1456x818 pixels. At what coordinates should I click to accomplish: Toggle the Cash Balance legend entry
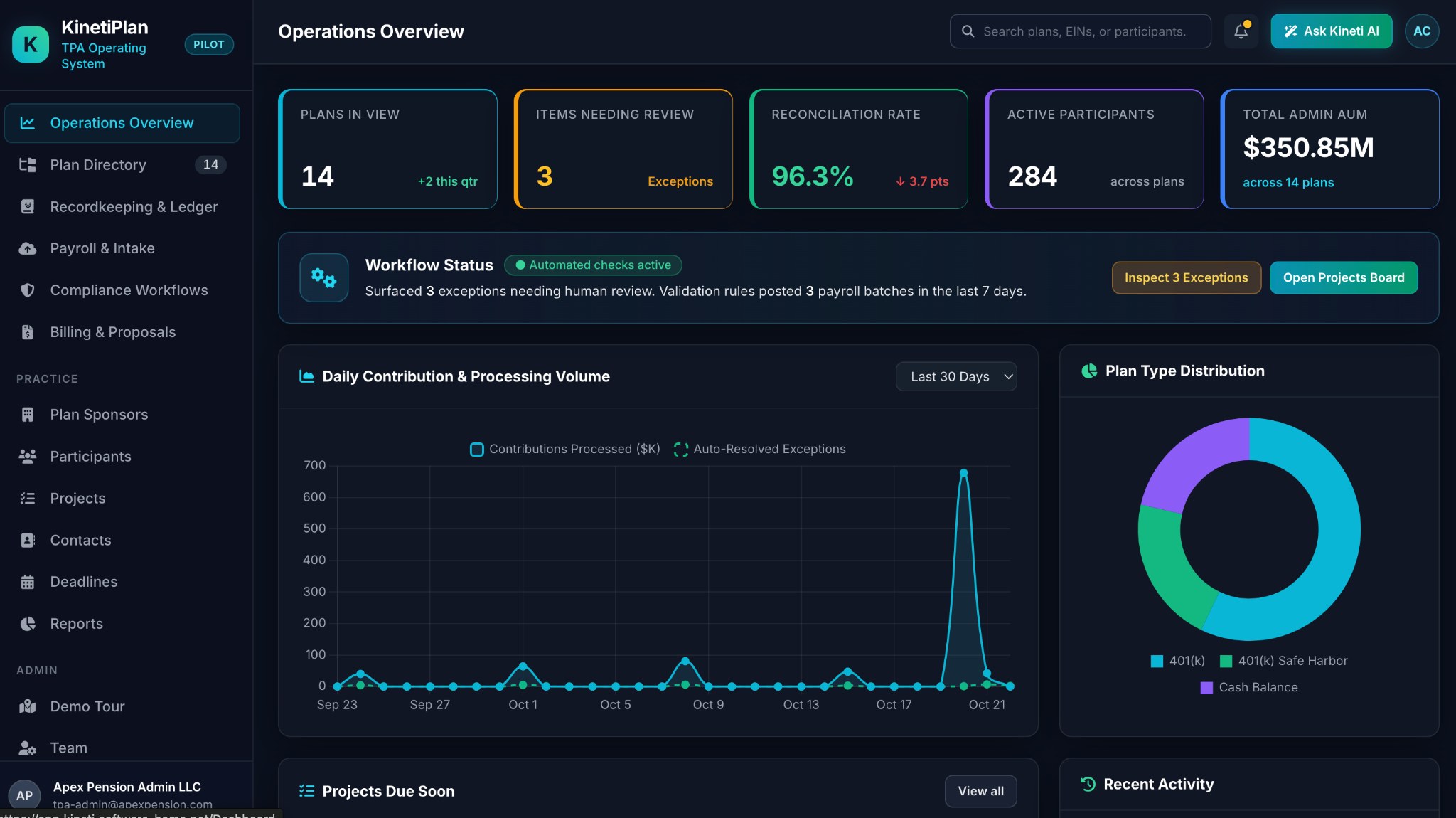pos(1249,687)
